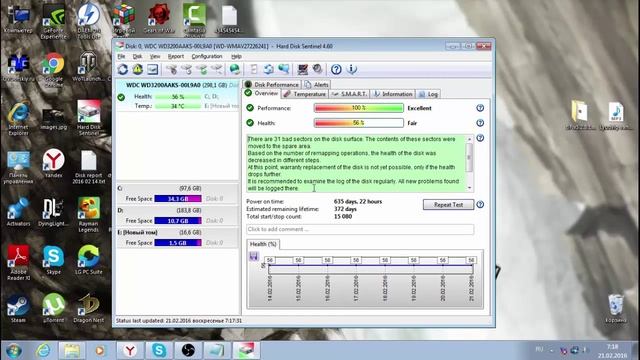Image resolution: width=640 pixels, height=360 pixels.
Task: Open the Skype desktop icon
Action: pos(53,260)
